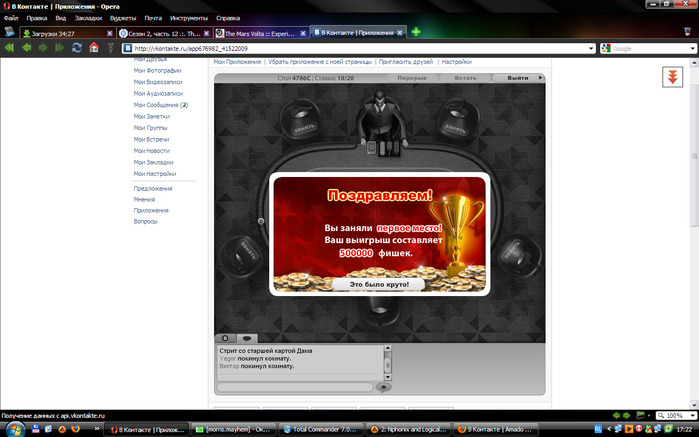Open 'Мои Сообщения (2)' in sidebar
The image size is (699, 437).
click(x=161, y=105)
